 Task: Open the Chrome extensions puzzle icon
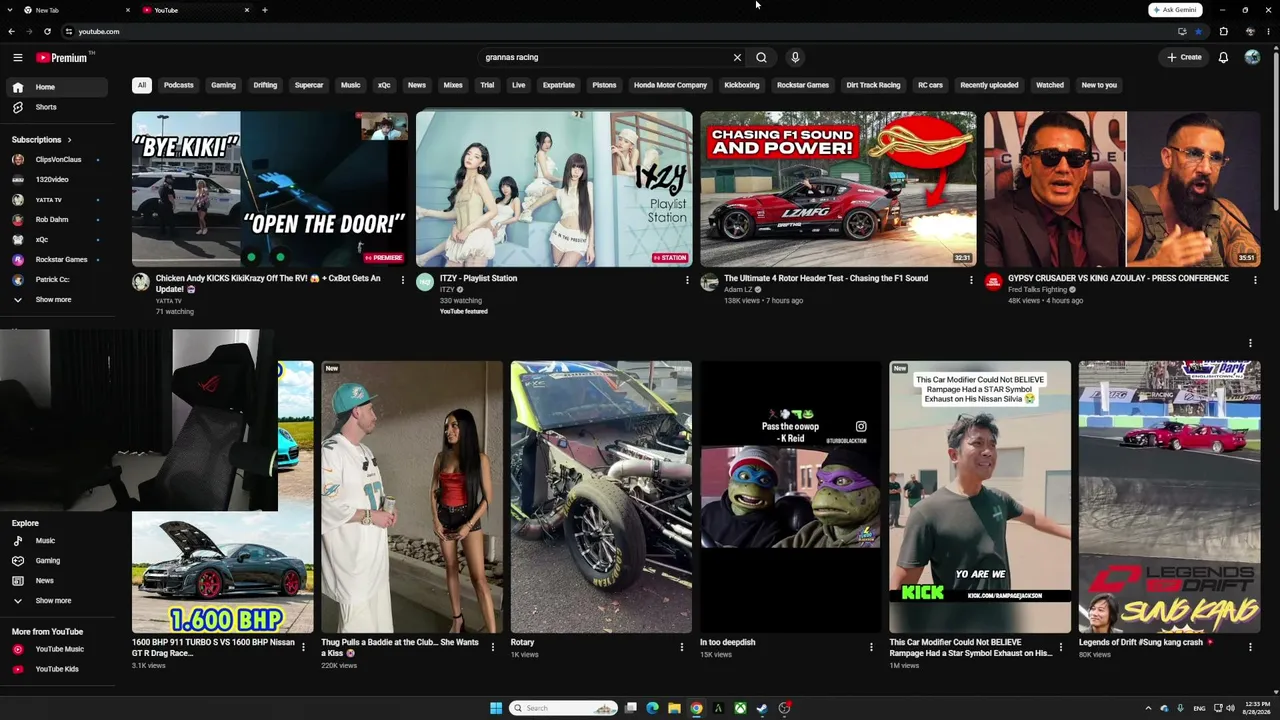(x=1223, y=31)
